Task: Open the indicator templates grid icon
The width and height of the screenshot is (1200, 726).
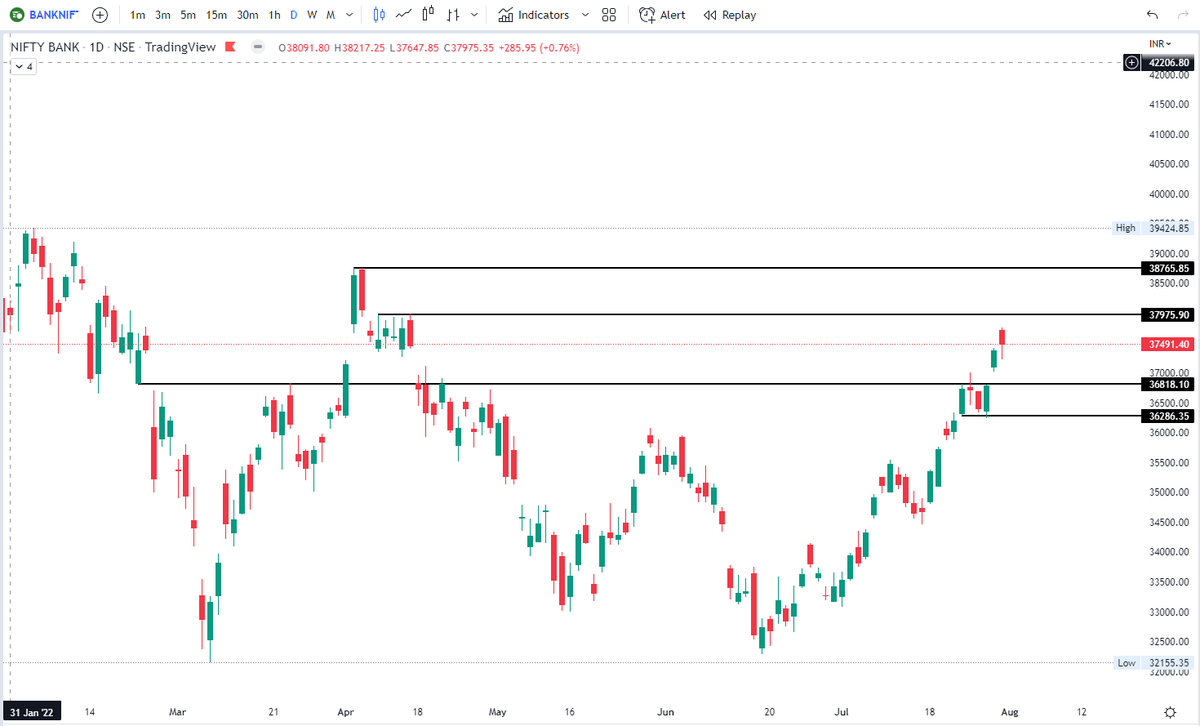Action: coord(609,15)
